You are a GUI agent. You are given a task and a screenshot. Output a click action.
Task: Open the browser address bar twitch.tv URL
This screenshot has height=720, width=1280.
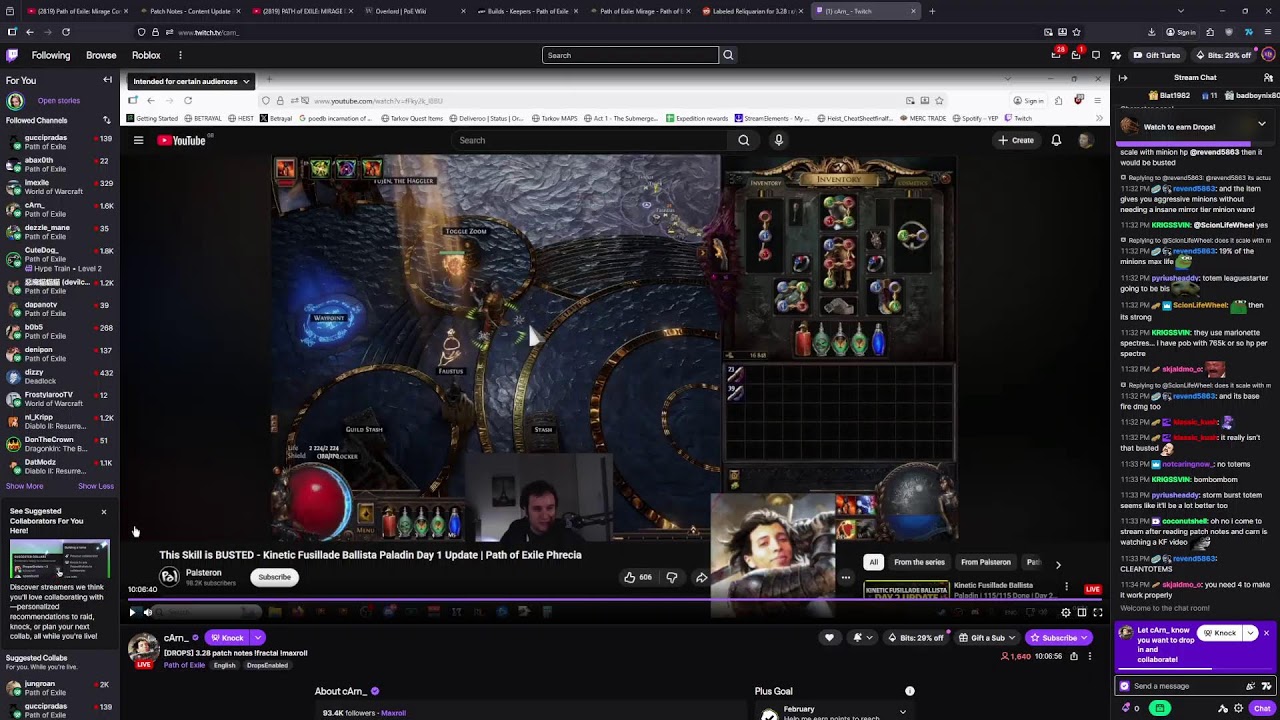209,32
